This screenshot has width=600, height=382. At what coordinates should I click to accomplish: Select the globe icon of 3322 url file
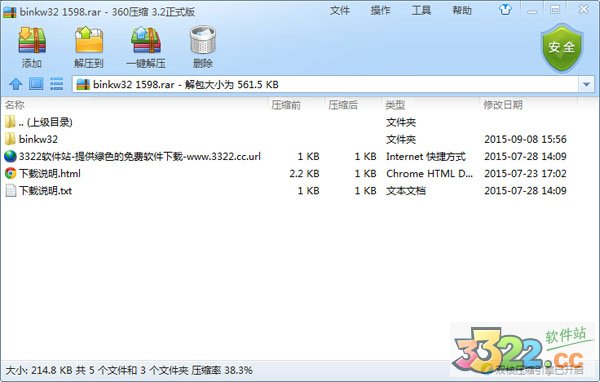[10, 156]
